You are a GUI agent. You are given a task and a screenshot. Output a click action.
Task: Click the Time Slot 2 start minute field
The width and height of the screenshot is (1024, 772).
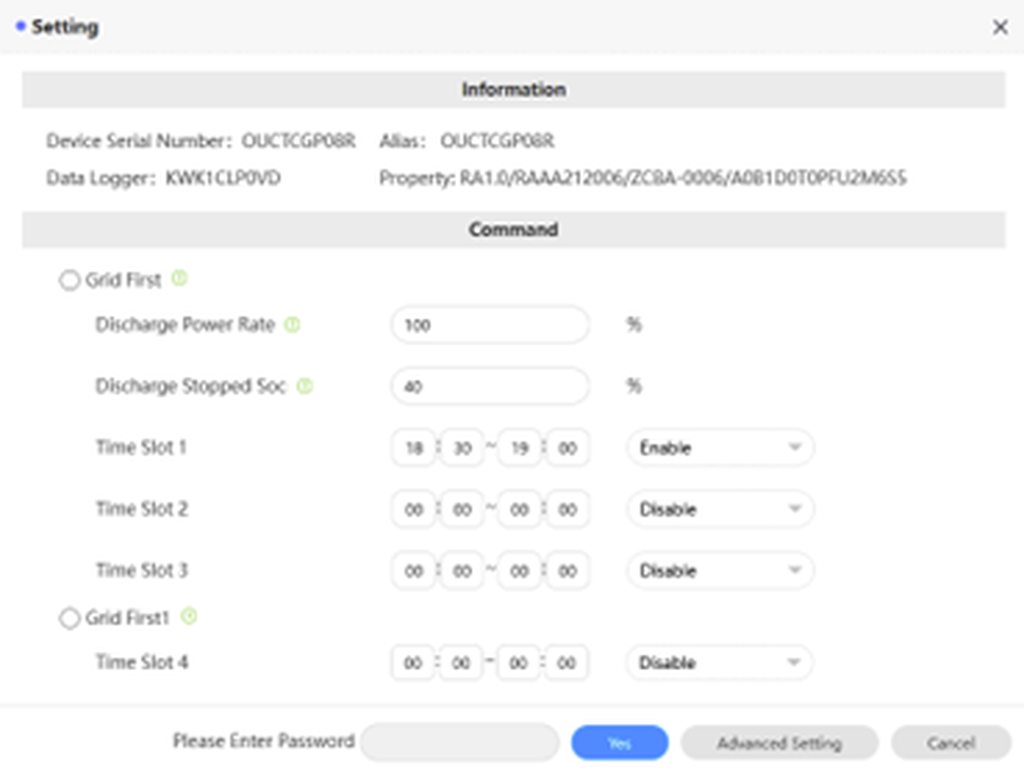tap(461, 509)
